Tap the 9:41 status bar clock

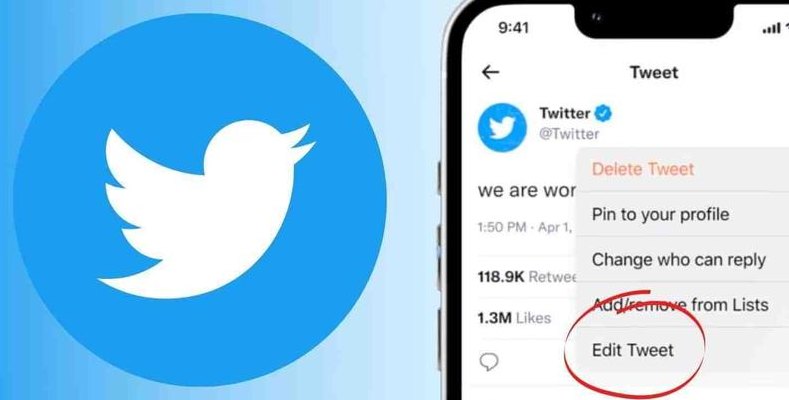click(513, 28)
